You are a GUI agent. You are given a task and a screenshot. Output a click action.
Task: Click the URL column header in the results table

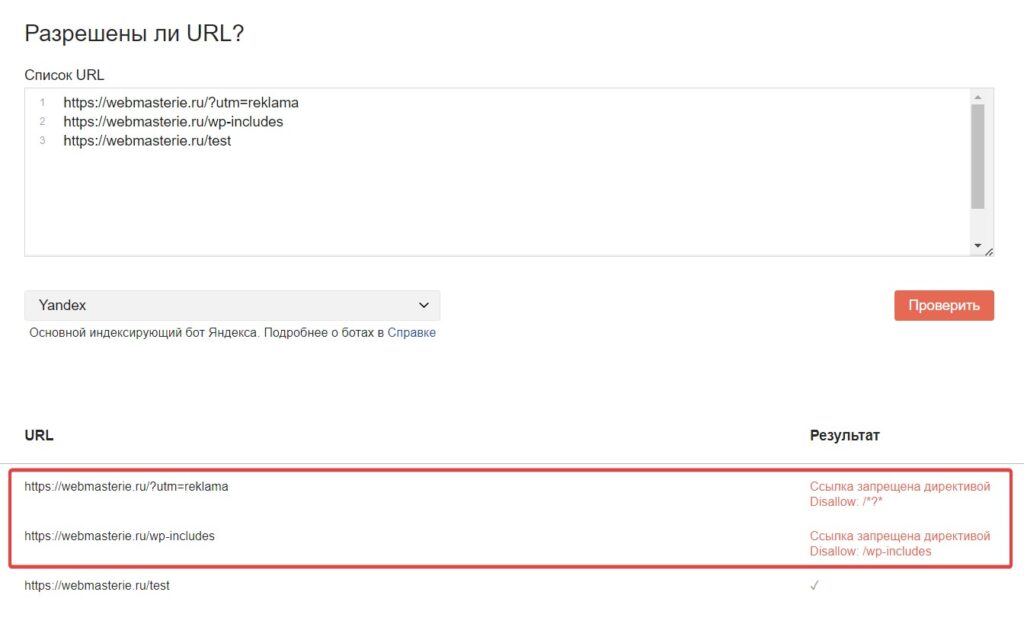point(39,436)
